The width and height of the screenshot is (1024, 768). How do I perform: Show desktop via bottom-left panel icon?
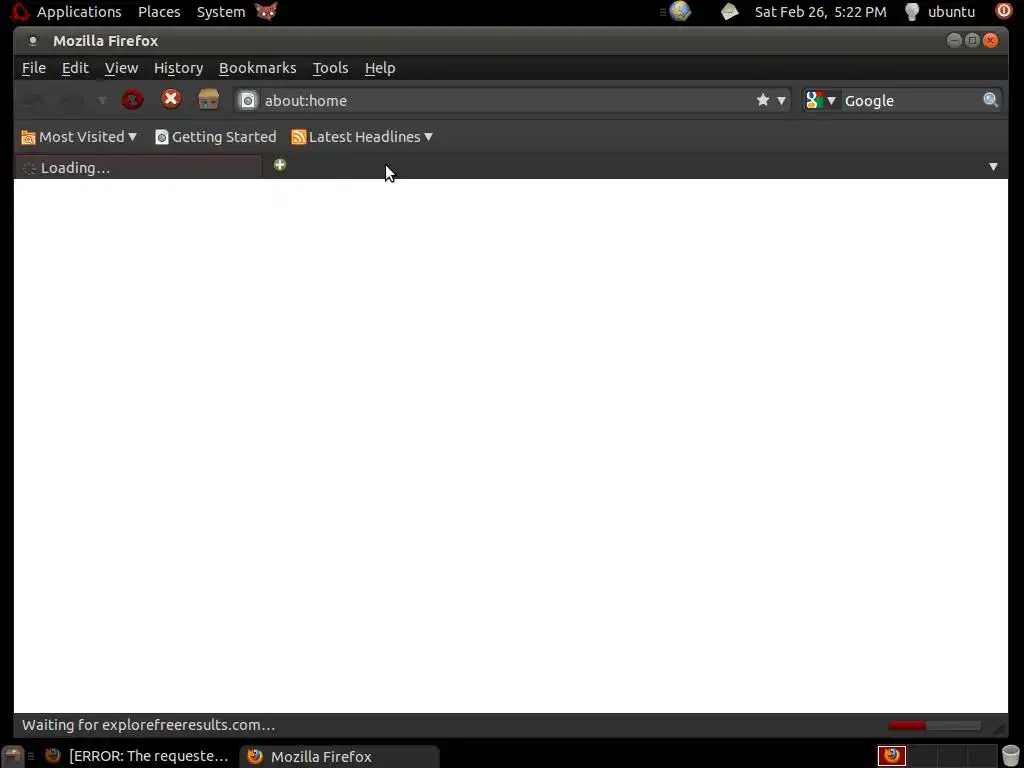tap(12, 756)
